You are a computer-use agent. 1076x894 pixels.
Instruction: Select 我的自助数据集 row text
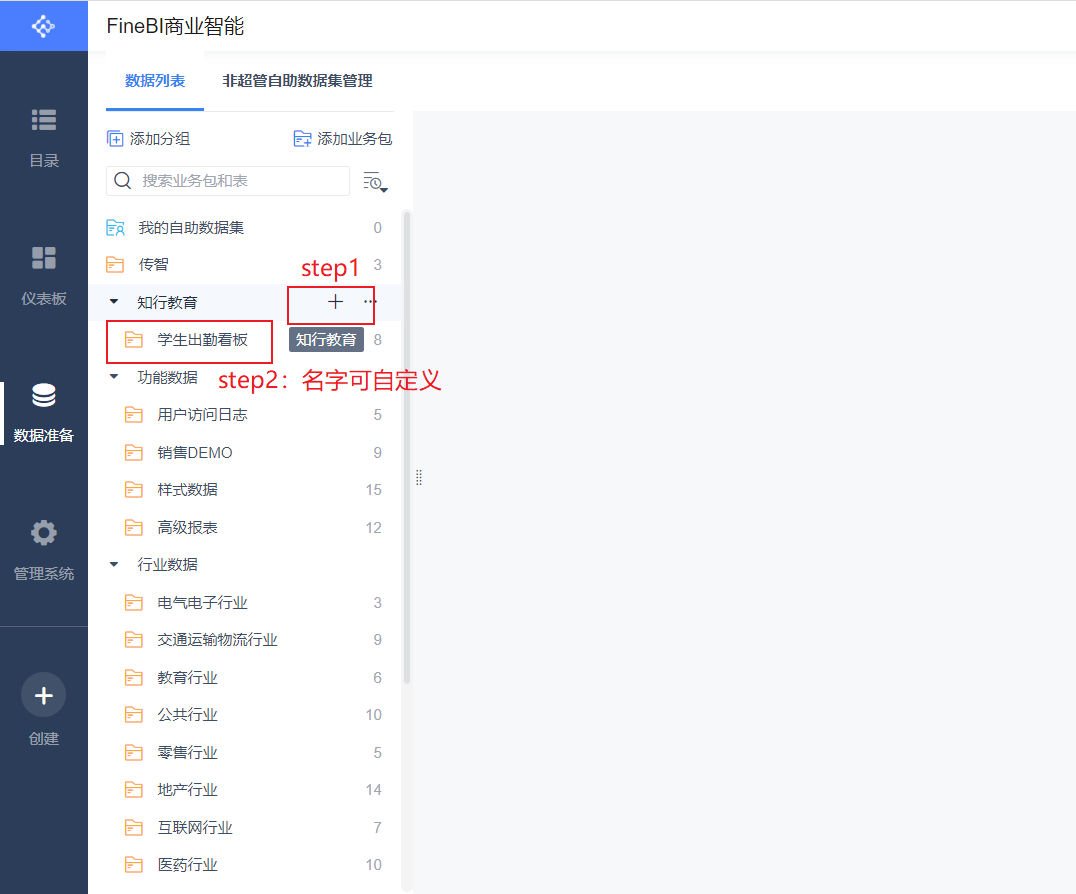click(191, 228)
